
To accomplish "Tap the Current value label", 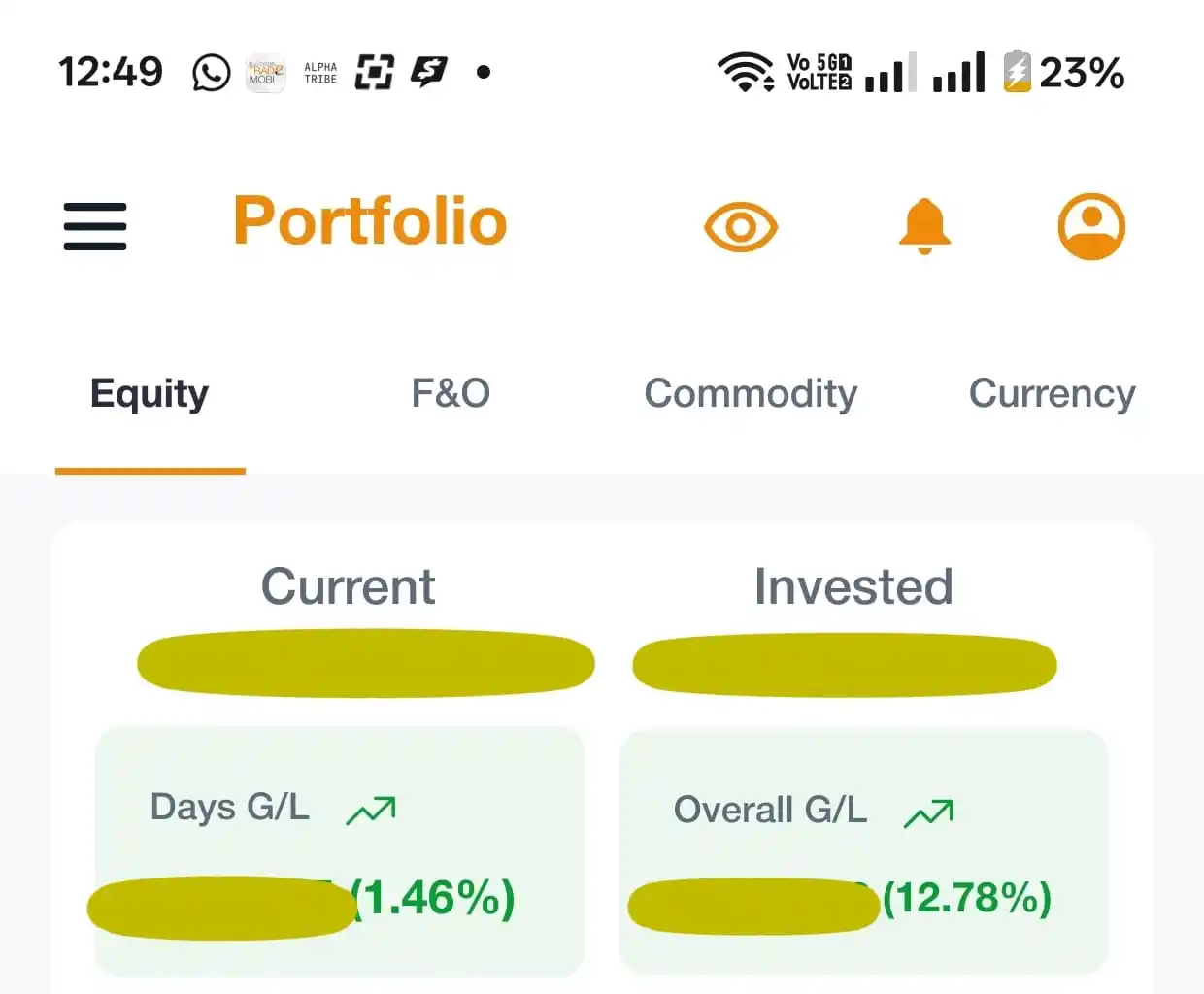I will click(x=349, y=586).
